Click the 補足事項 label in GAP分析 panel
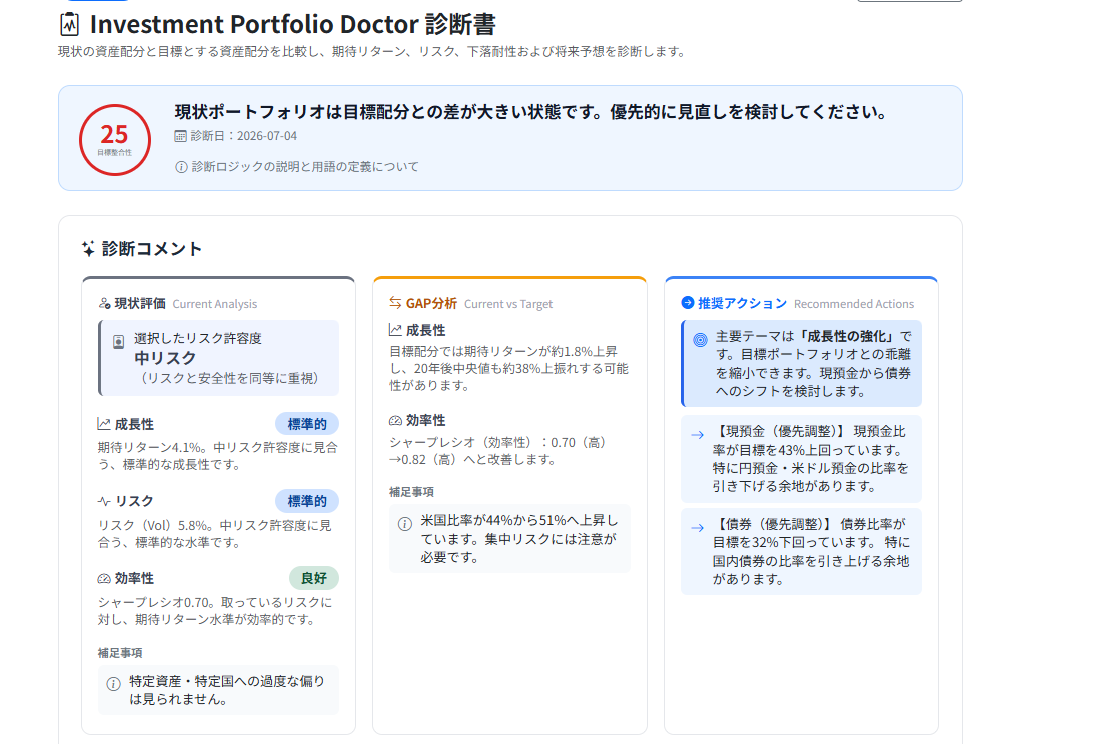Image resolution: width=1096 pixels, height=744 pixels. click(x=411, y=492)
